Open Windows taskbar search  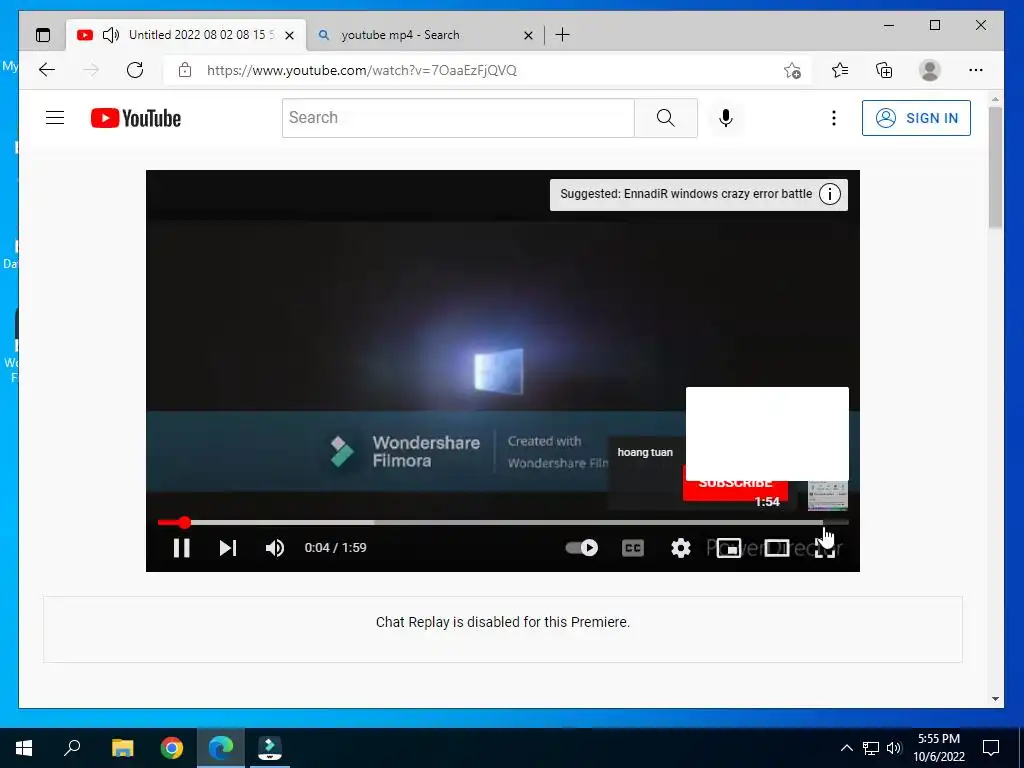click(72, 748)
